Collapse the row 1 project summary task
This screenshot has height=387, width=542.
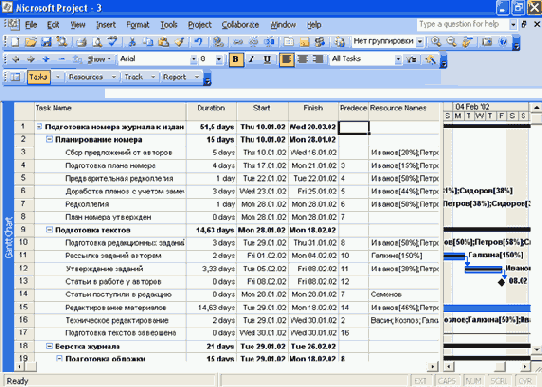tap(39, 127)
